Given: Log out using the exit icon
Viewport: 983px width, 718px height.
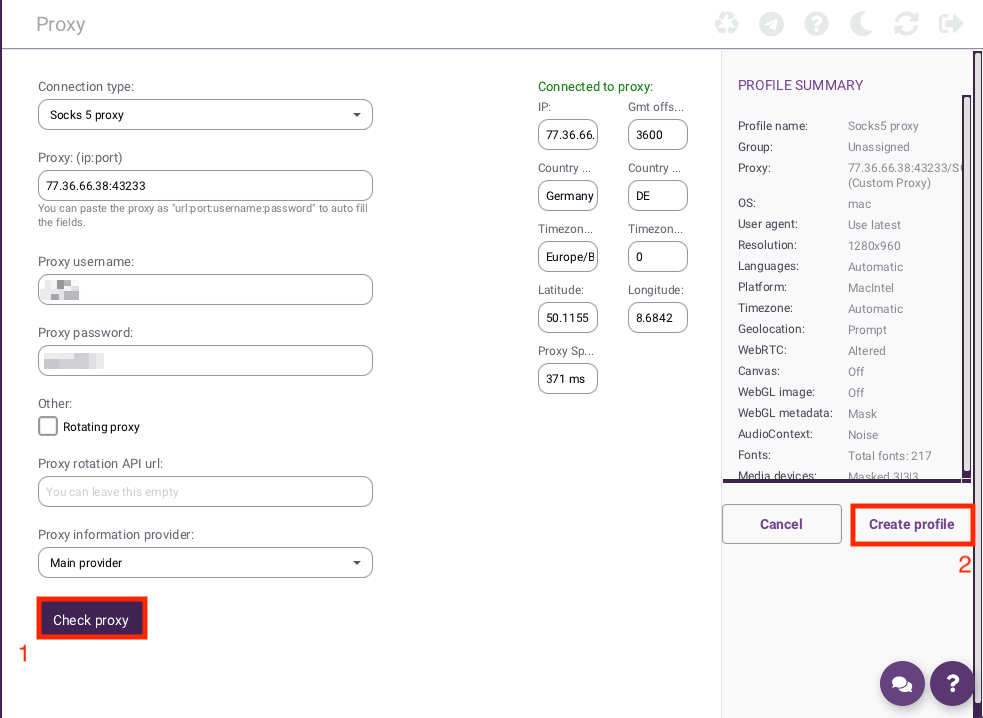Looking at the screenshot, I should (951, 23).
